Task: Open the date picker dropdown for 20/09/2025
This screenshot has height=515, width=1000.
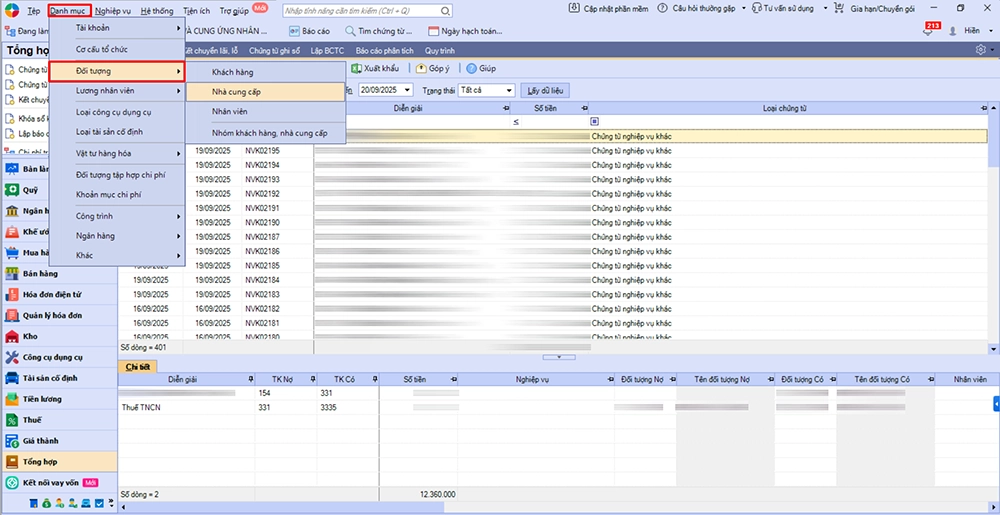Action: tap(406, 90)
